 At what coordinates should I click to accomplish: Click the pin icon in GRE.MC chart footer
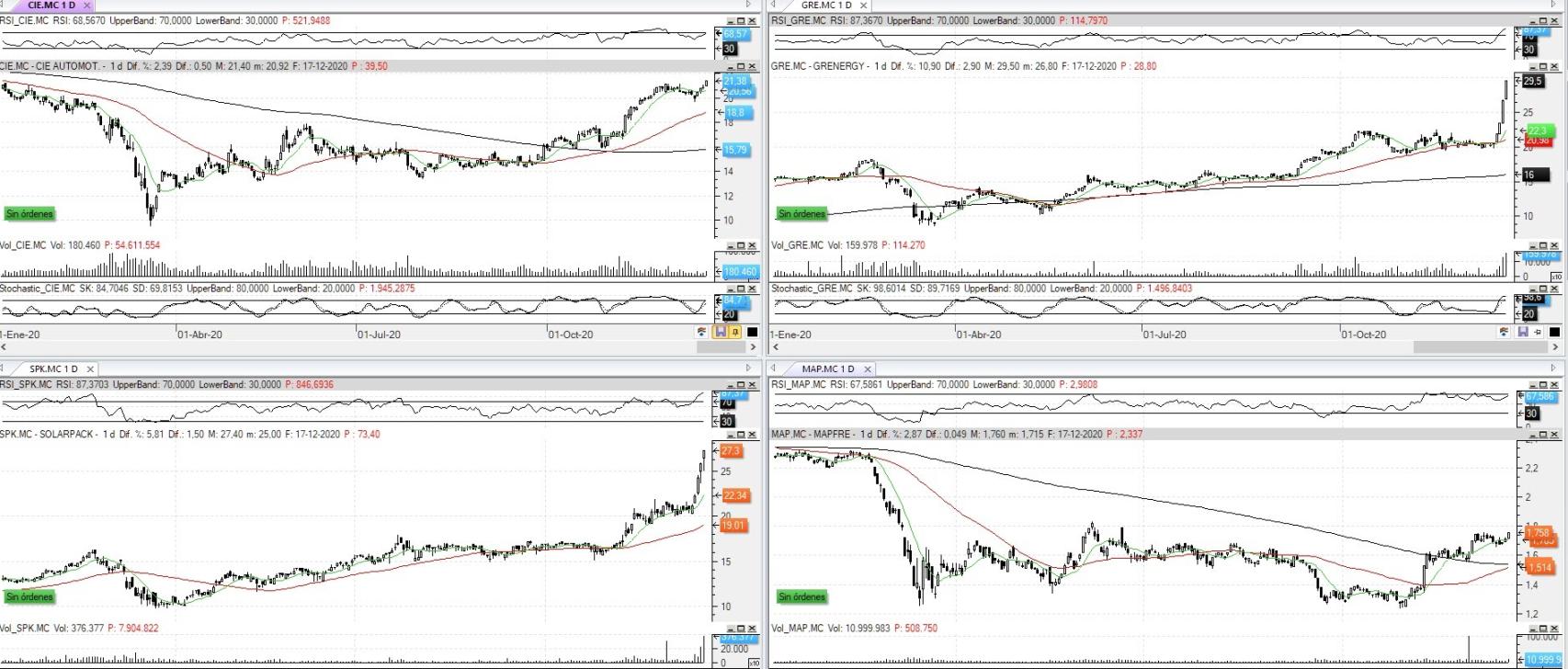point(1539,332)
